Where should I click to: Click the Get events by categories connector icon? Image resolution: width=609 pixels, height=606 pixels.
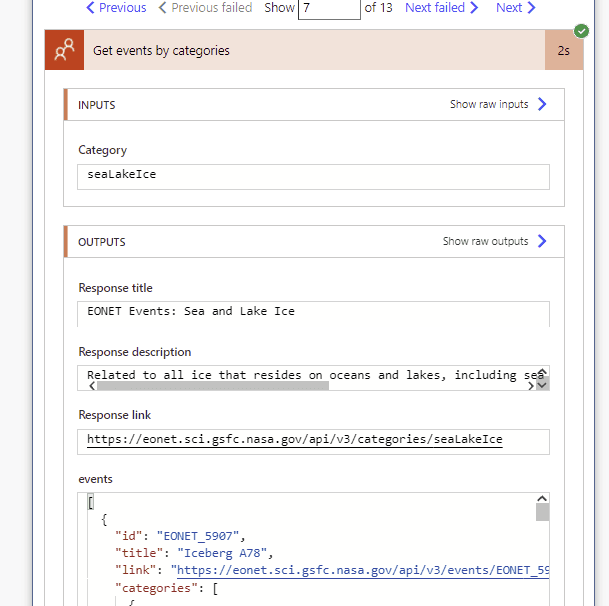point(64,50)
